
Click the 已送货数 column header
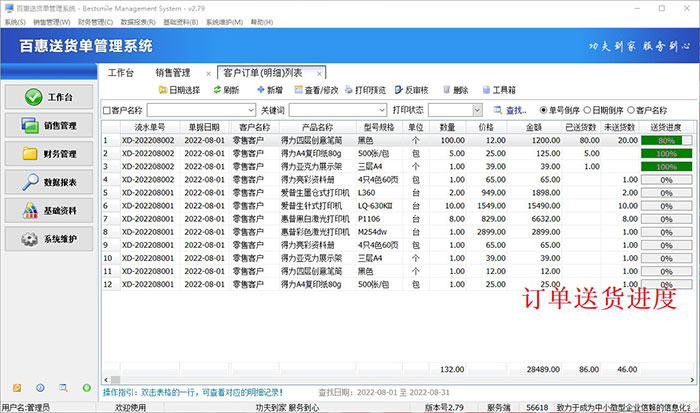coord(581,127)
